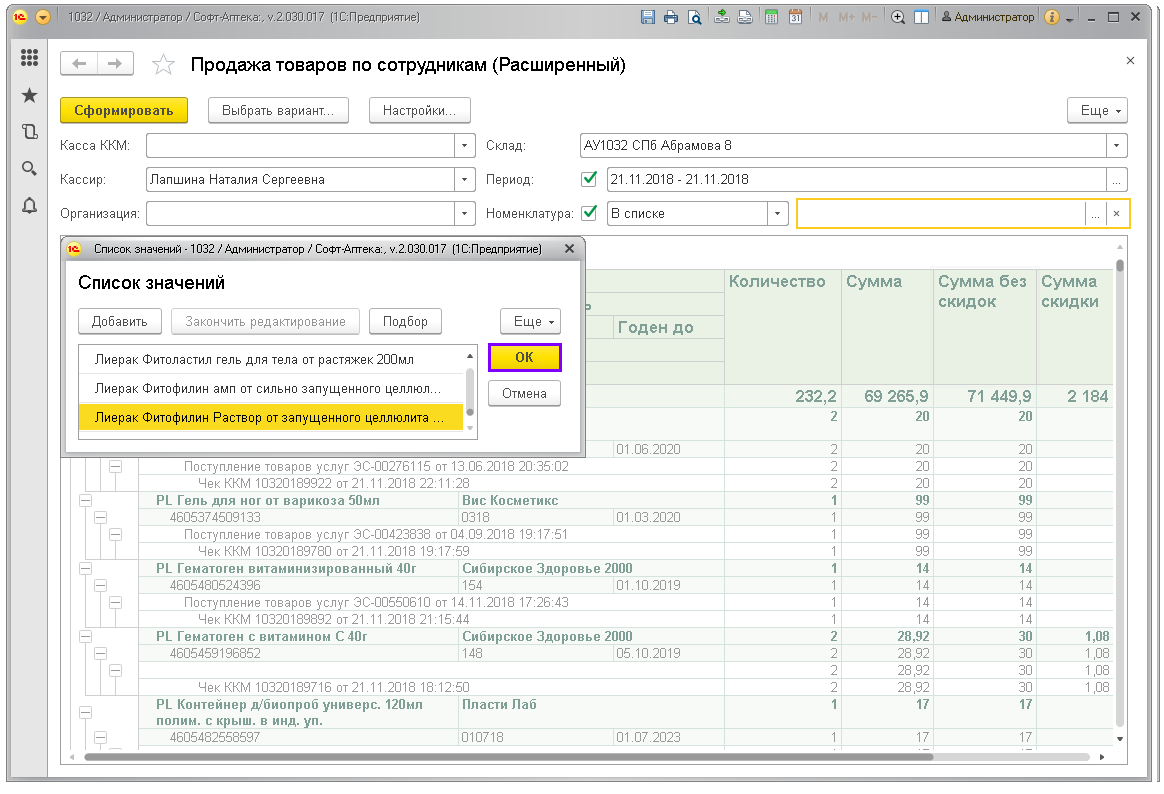Open the calendar icon in top toolbar
1164x794 pixels.
795,17
